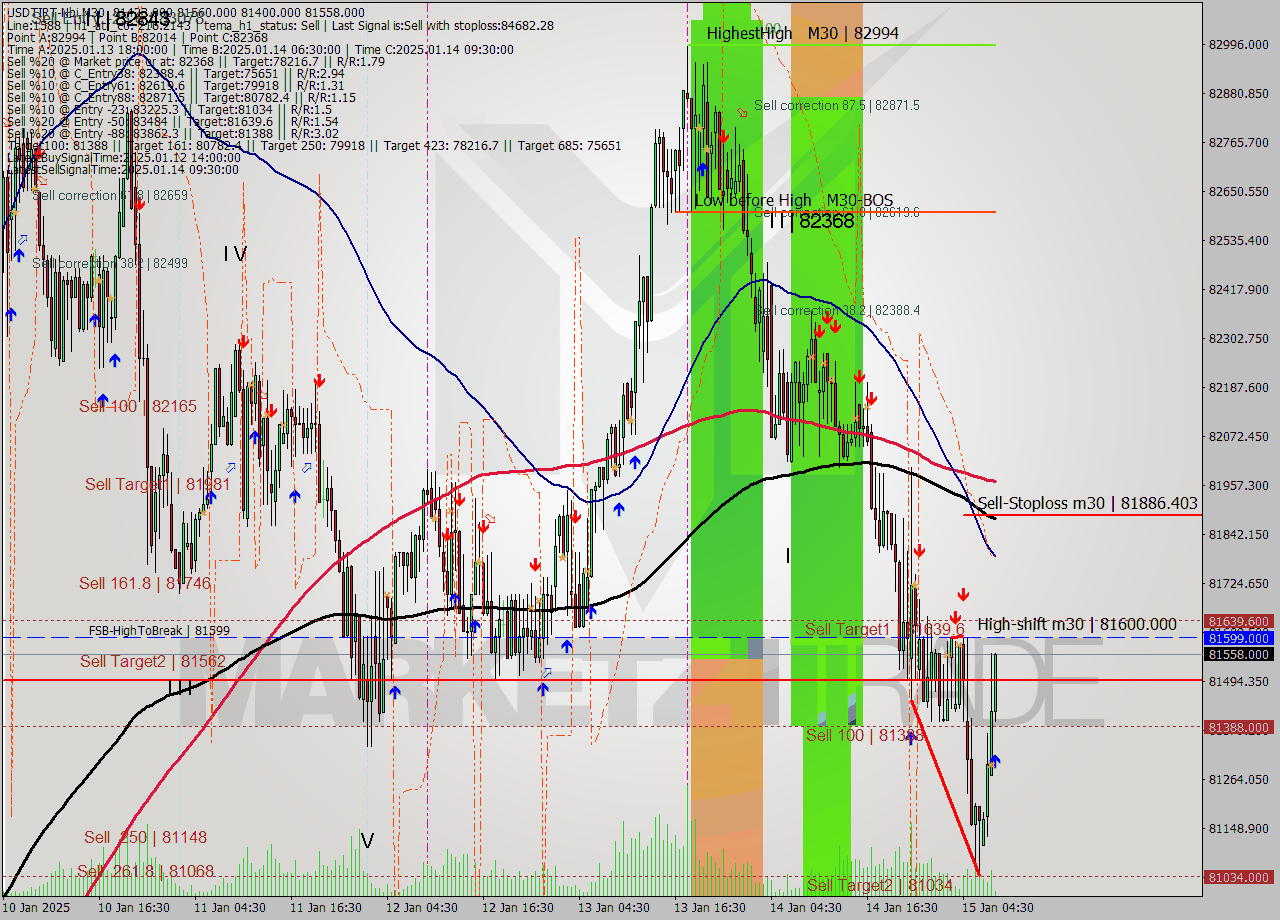Select the '13 Jan 16:30' time label
The height and width of the screenshot is (920, 1280).
pos(709,908)
